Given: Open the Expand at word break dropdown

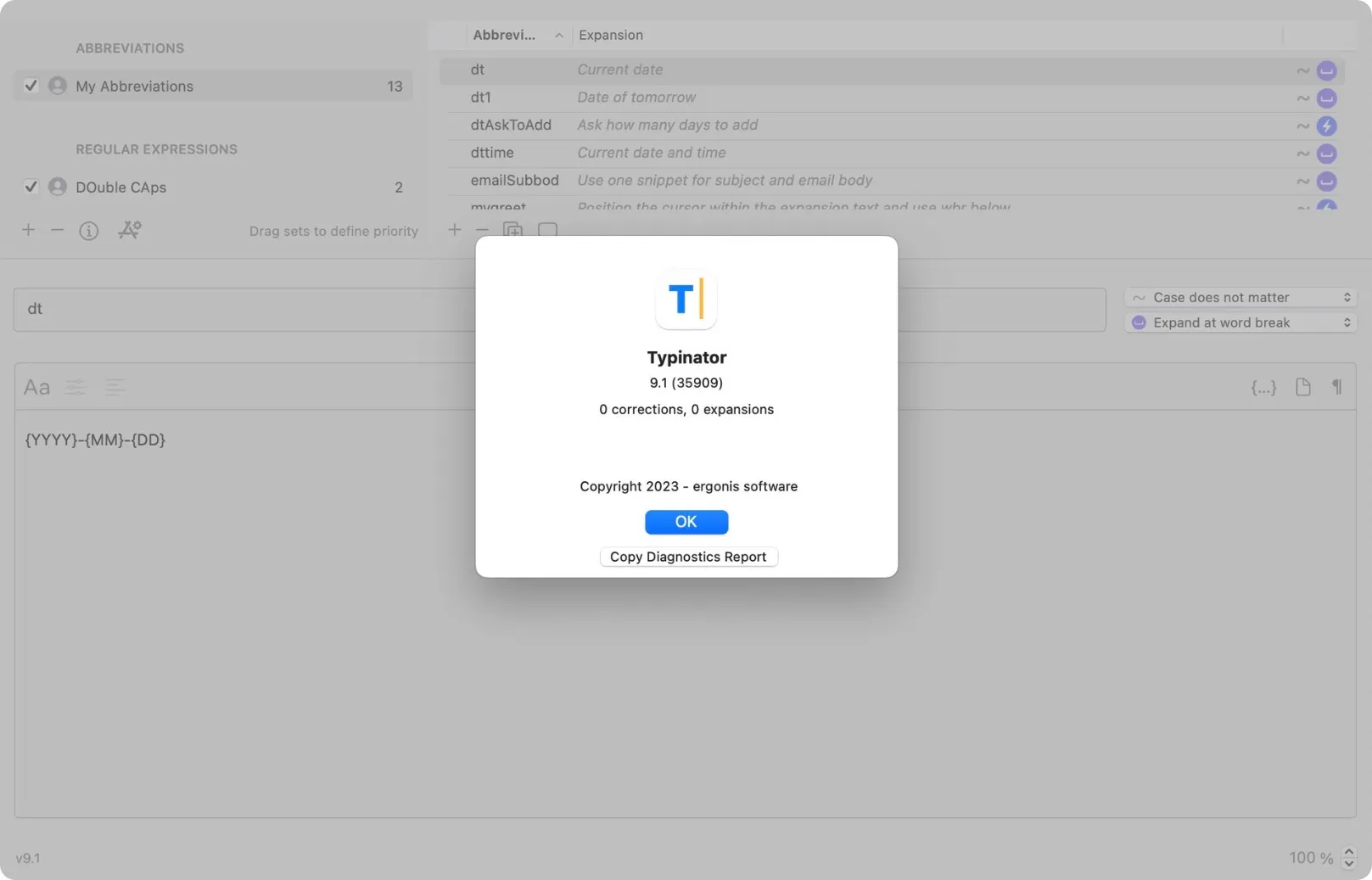Looking at the screenshot, I should [x=1240, y=322].
